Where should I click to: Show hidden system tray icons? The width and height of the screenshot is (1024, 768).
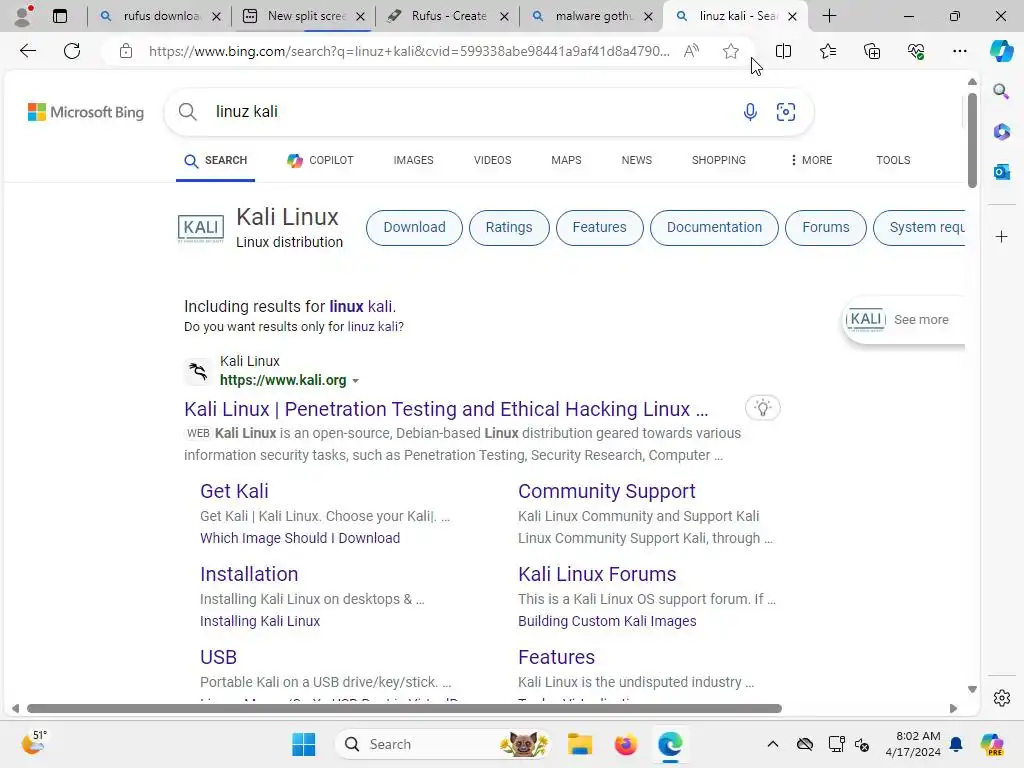[773, 744]
